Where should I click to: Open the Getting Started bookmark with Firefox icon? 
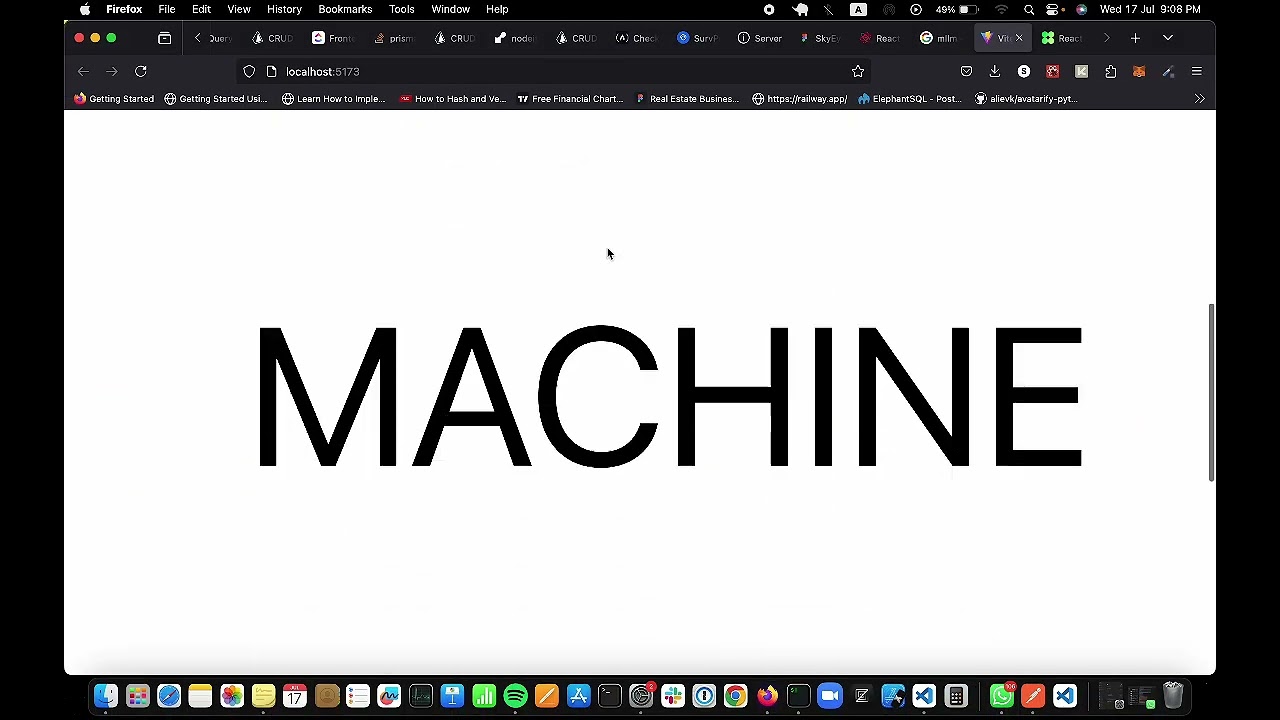(114, 98)
